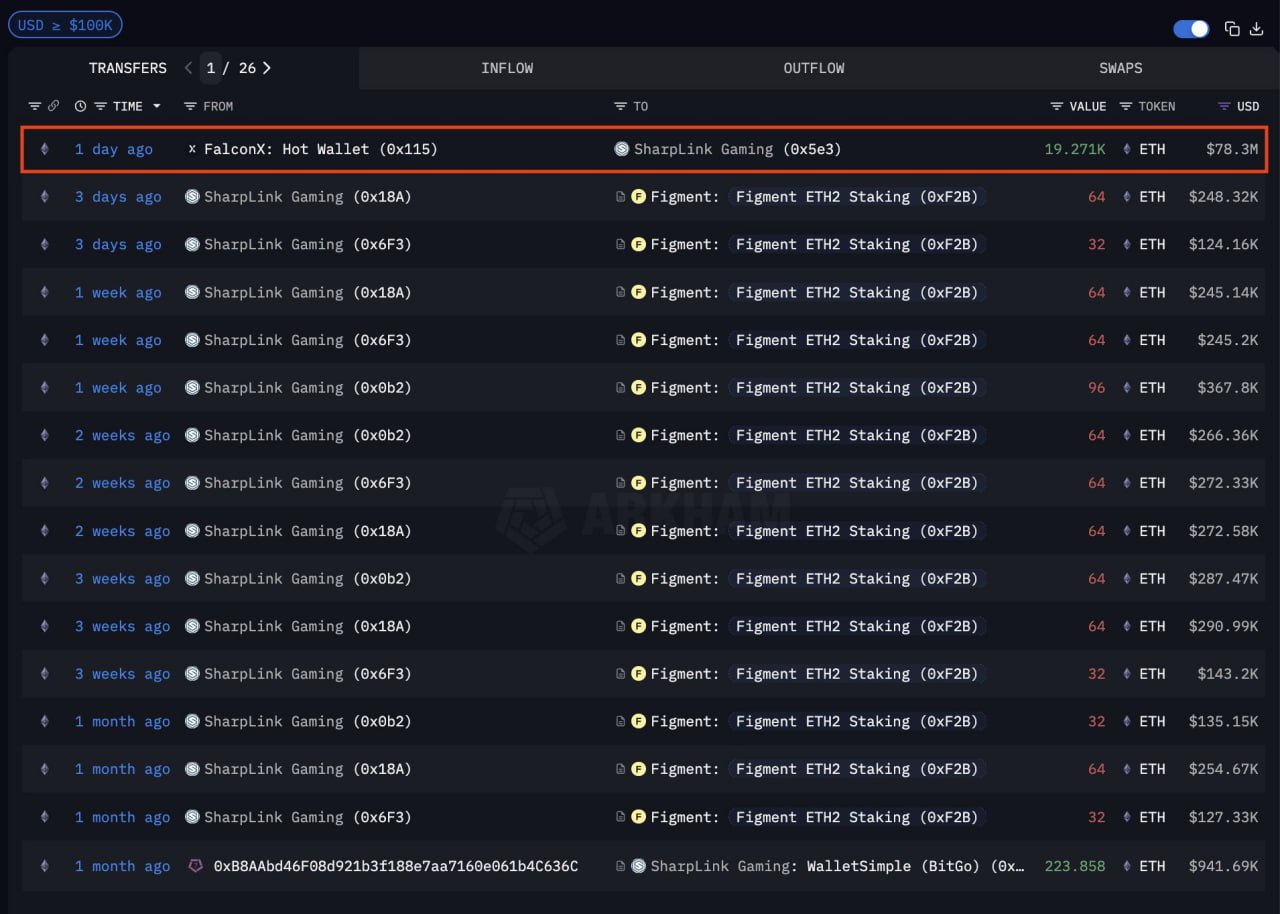
Task: Switch to the OUTFLOW tab
Action: coord(814,68)
